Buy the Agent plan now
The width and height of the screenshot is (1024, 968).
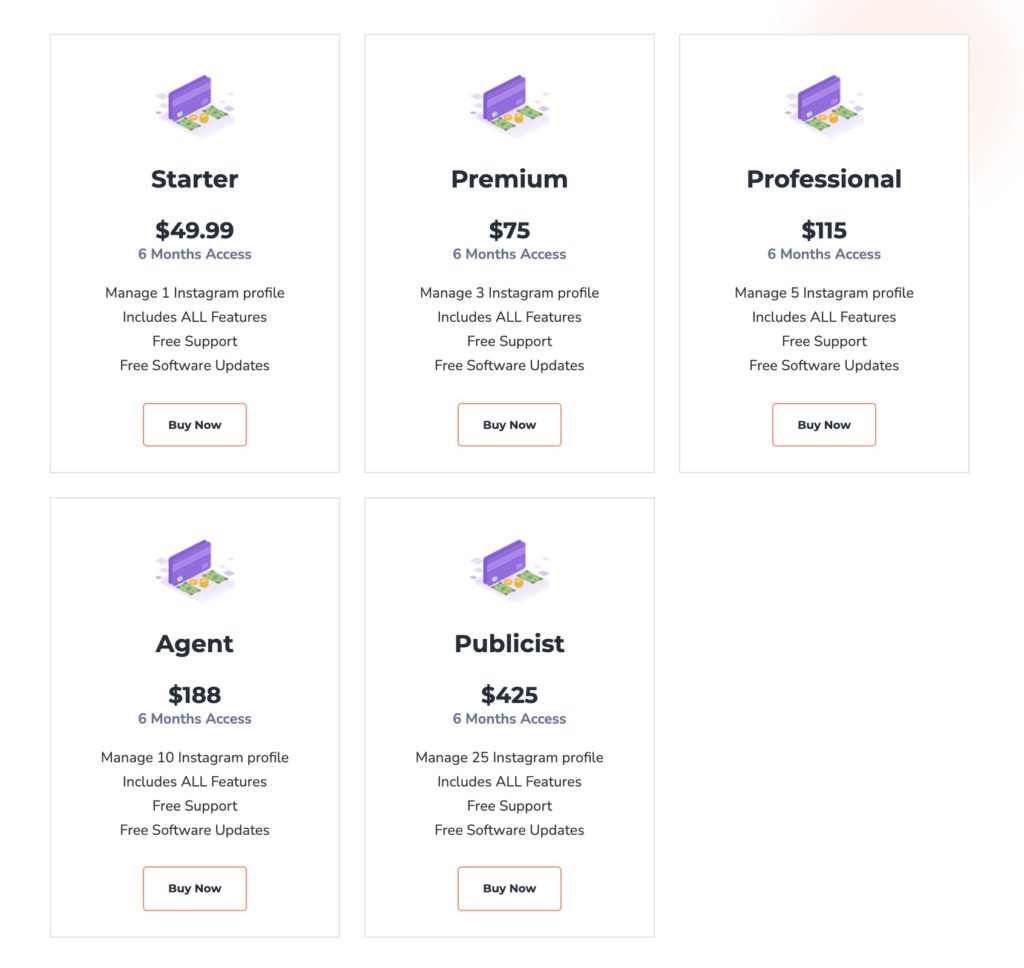pyautogui.click(x=195, y=888)
